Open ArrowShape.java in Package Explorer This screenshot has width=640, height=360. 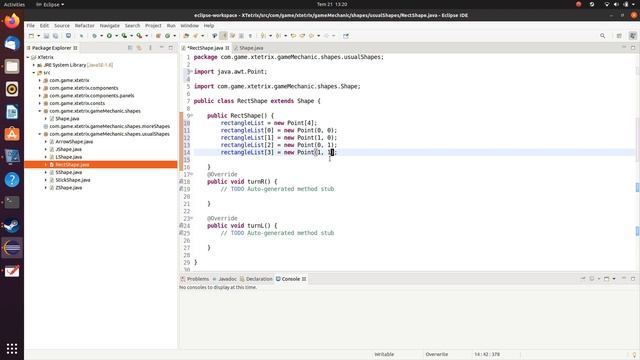[74, 142]
